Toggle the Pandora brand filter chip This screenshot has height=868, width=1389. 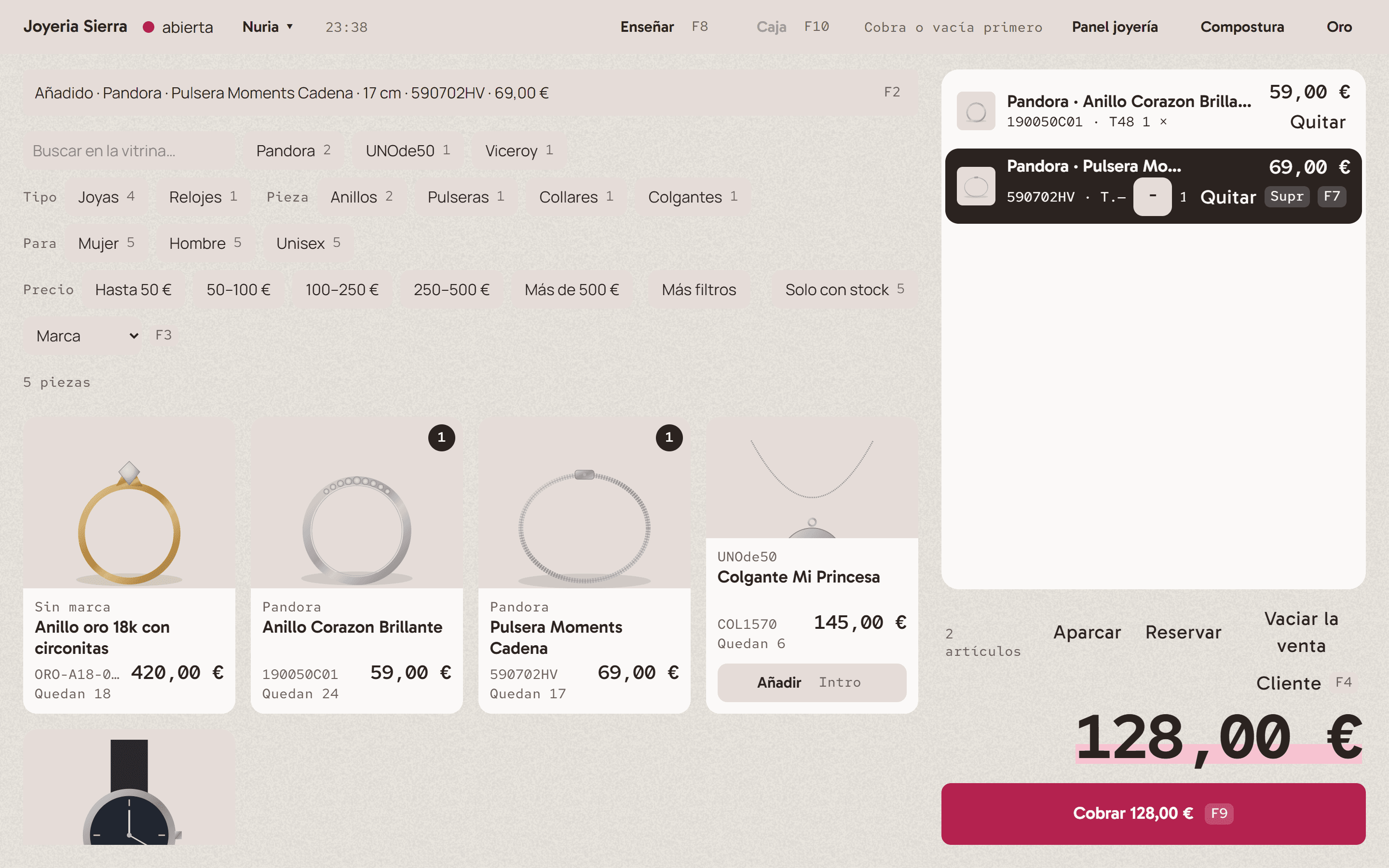(x=293, y=151)
